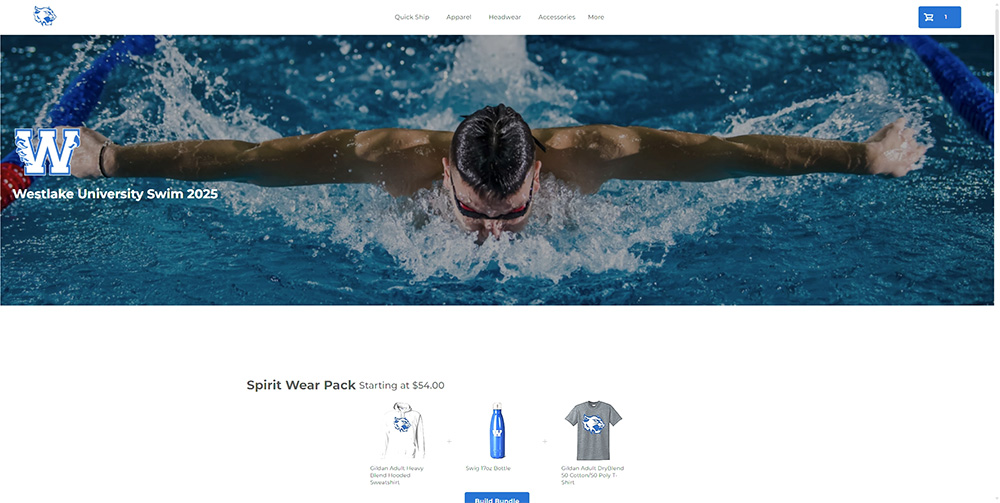View the white hooded sweatshirt image
The width and height of the screenshot is (1000, 503).
[x=403, y=430]
